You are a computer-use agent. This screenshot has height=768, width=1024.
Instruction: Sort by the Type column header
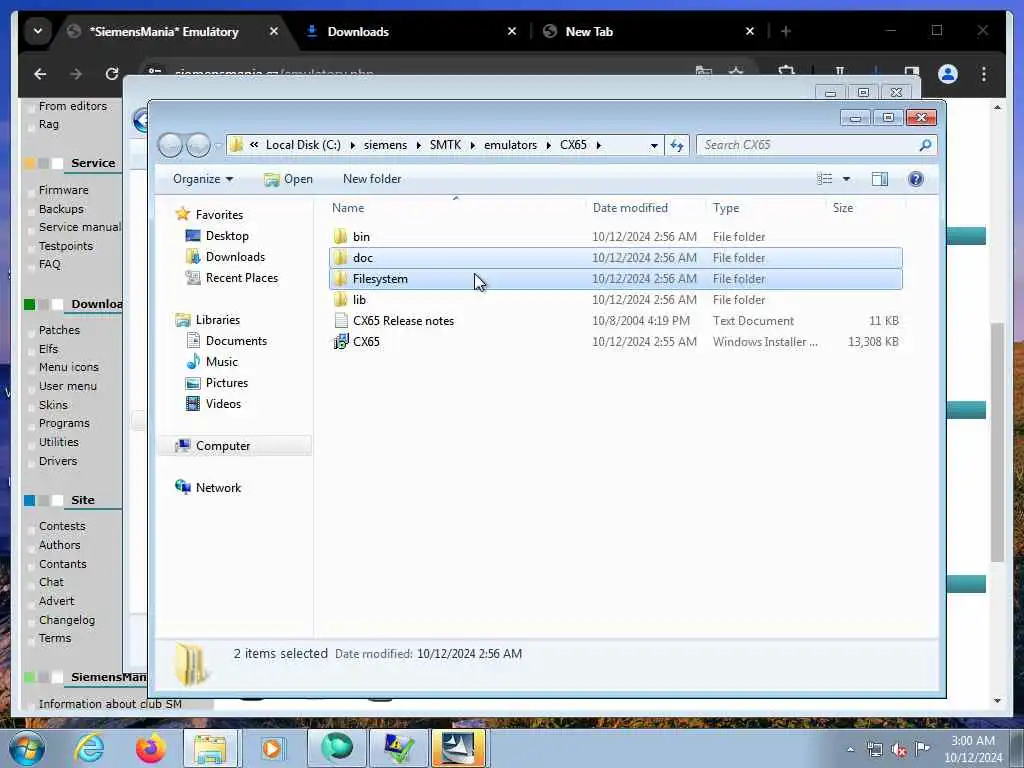tap(726, 208)
